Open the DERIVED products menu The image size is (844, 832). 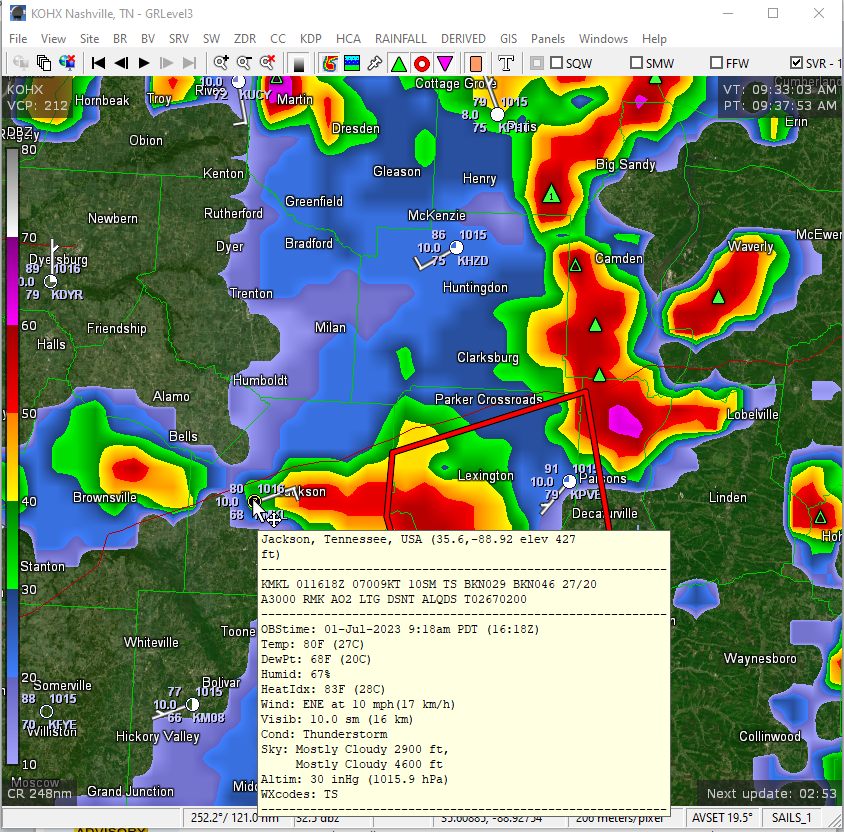[463, 39]
